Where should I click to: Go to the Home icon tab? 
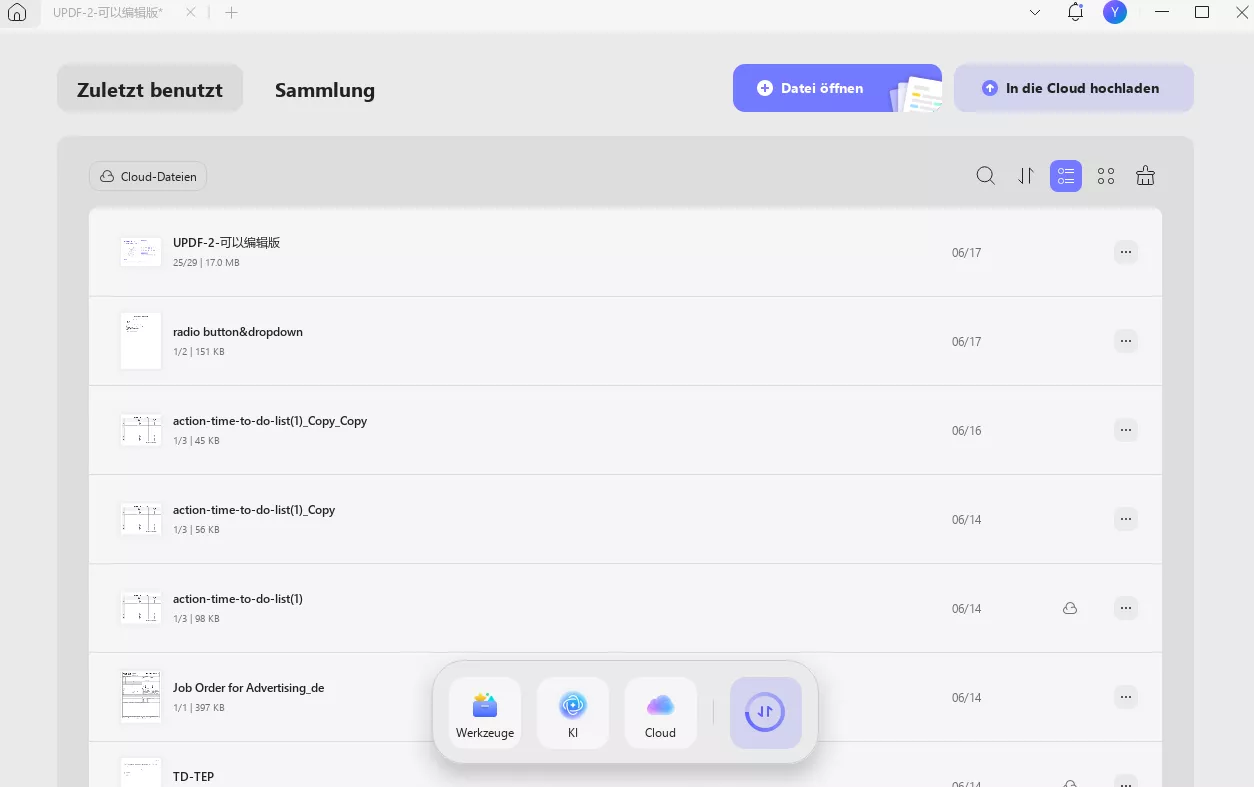pos(17,13)
